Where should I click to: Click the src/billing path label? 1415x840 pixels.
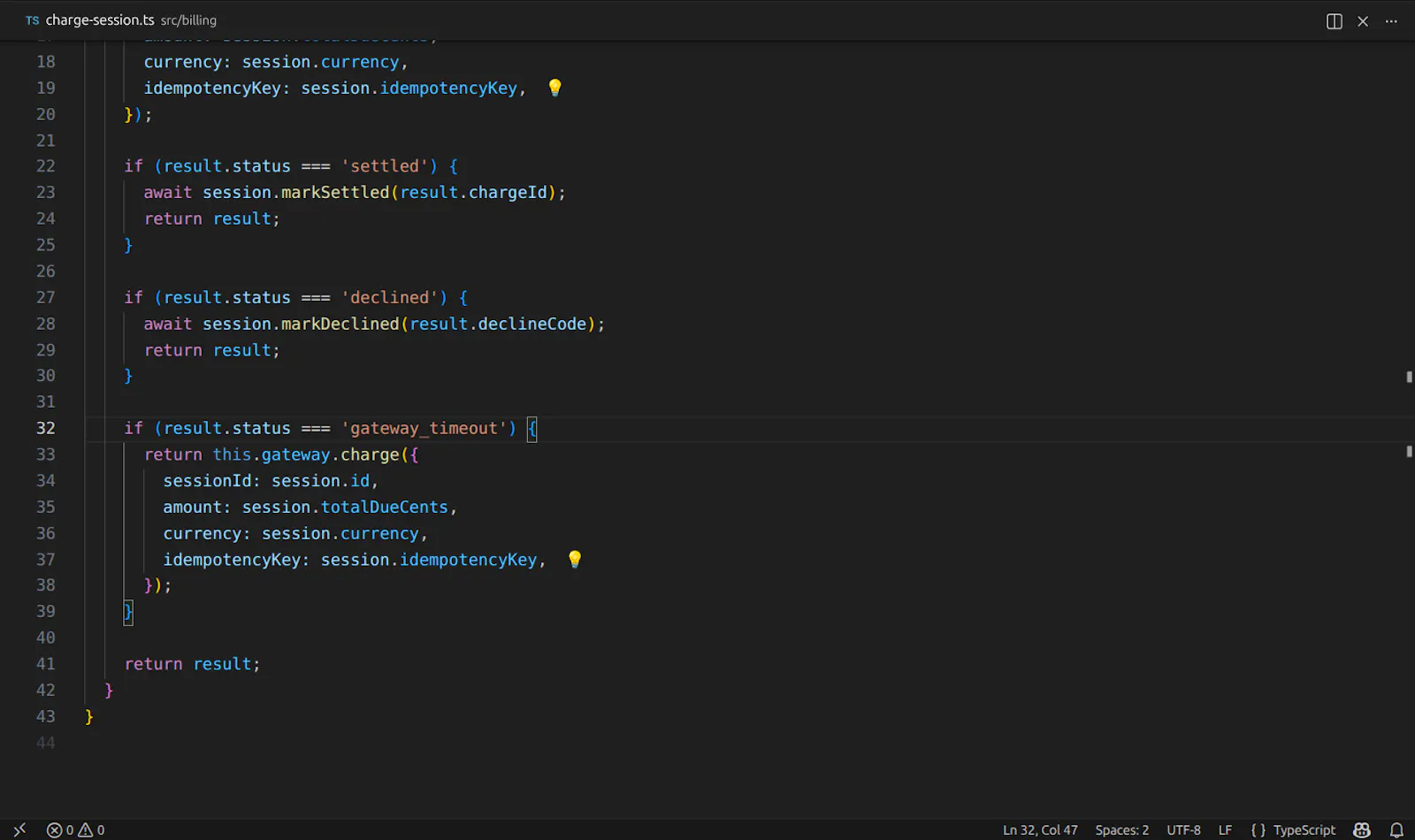click(188, 19)
